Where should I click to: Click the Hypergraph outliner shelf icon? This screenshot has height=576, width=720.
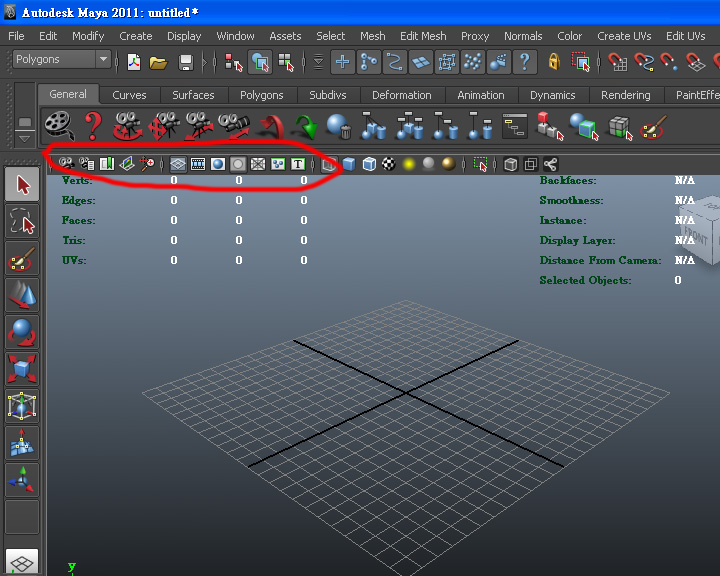click(x=515, y=126)
